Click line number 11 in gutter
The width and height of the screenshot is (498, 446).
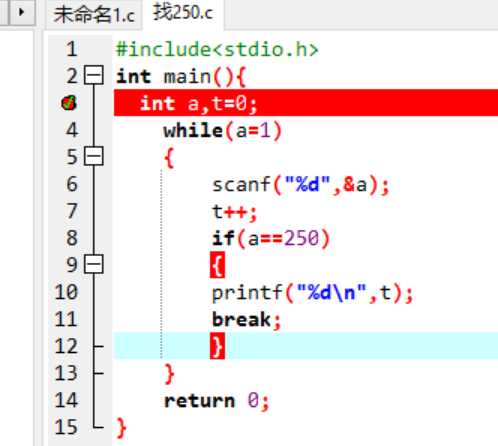point(66,319)
